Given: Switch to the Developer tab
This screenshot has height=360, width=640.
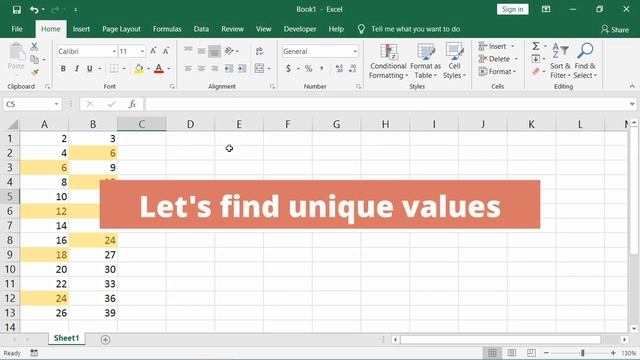Looking at the screenshot, I should pos(300,29).
